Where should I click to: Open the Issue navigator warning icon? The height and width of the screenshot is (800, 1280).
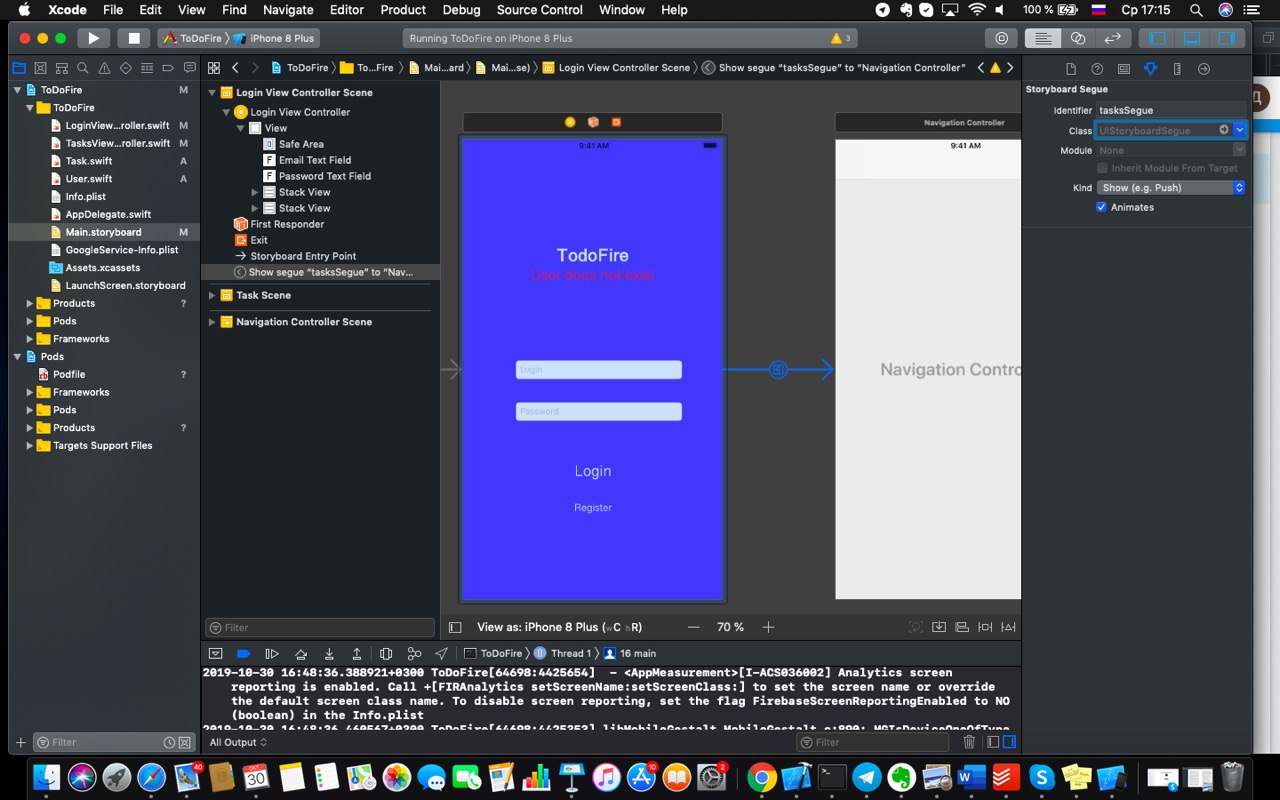tap(104, 68)
